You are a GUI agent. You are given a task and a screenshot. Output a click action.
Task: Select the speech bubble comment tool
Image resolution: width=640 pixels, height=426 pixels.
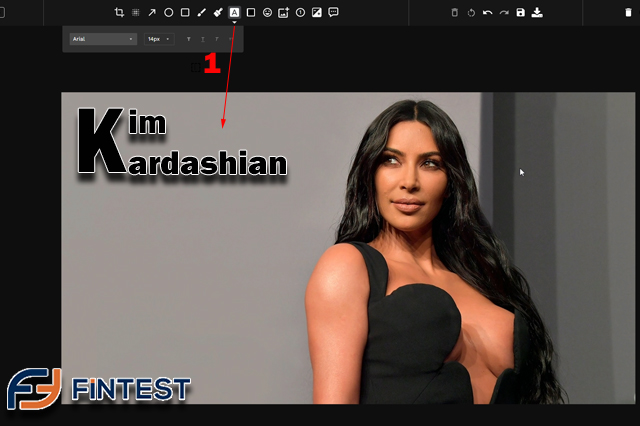point(333,12)
